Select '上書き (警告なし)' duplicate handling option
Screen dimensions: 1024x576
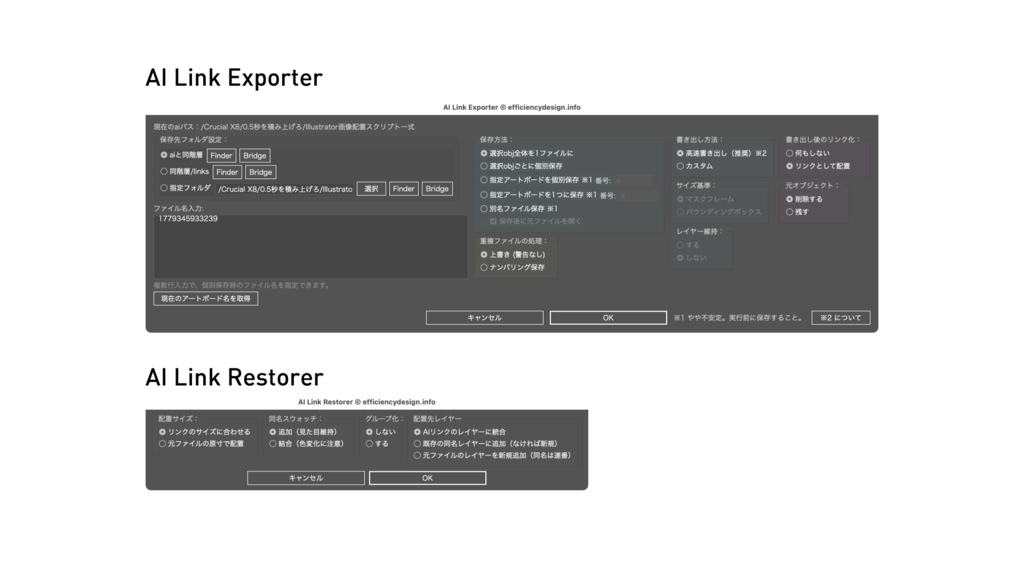click(x=484, y=255)
